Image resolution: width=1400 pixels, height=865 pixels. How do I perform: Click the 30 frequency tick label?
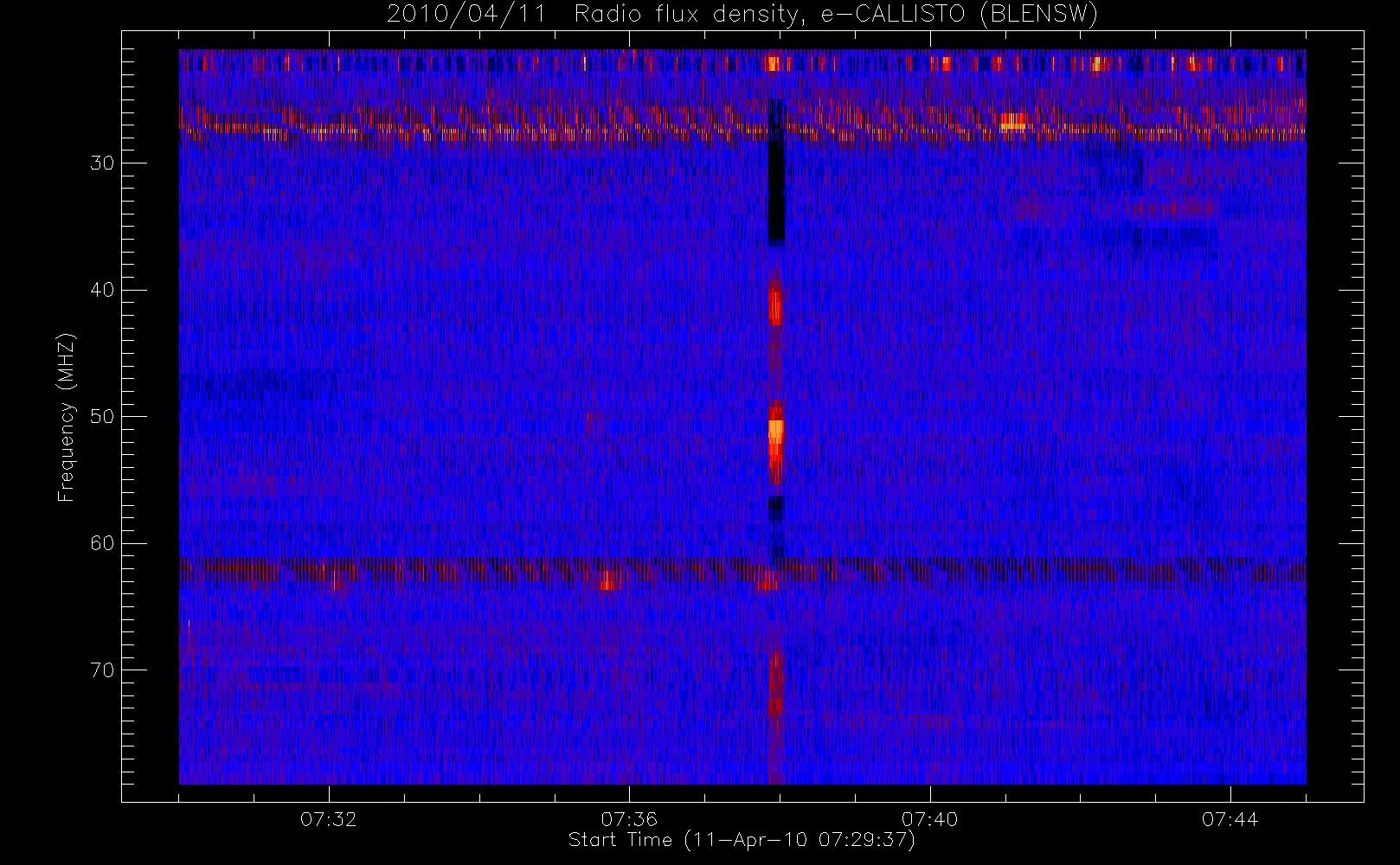pos(102,163)
